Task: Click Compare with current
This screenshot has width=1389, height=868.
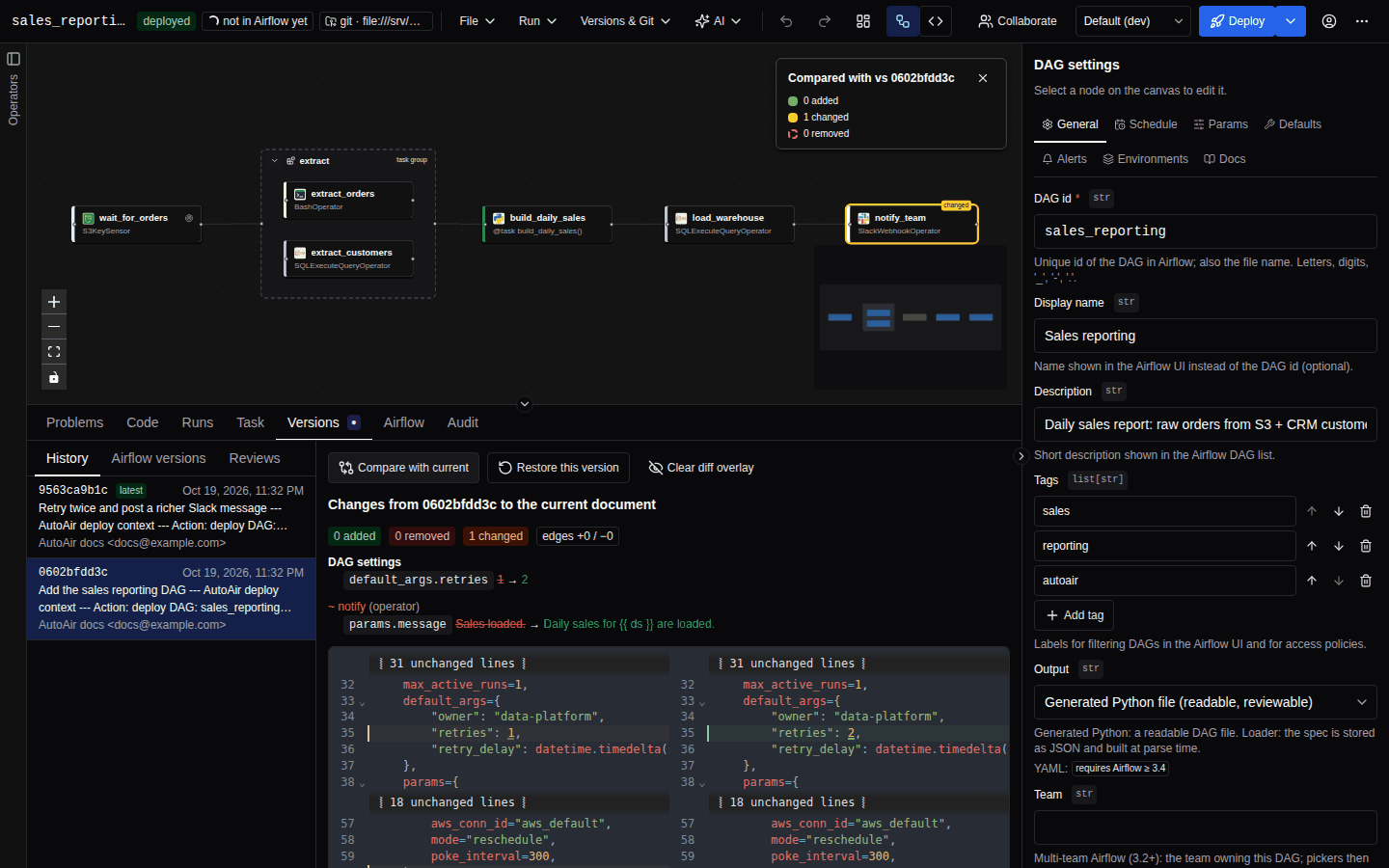Action: 404,468
